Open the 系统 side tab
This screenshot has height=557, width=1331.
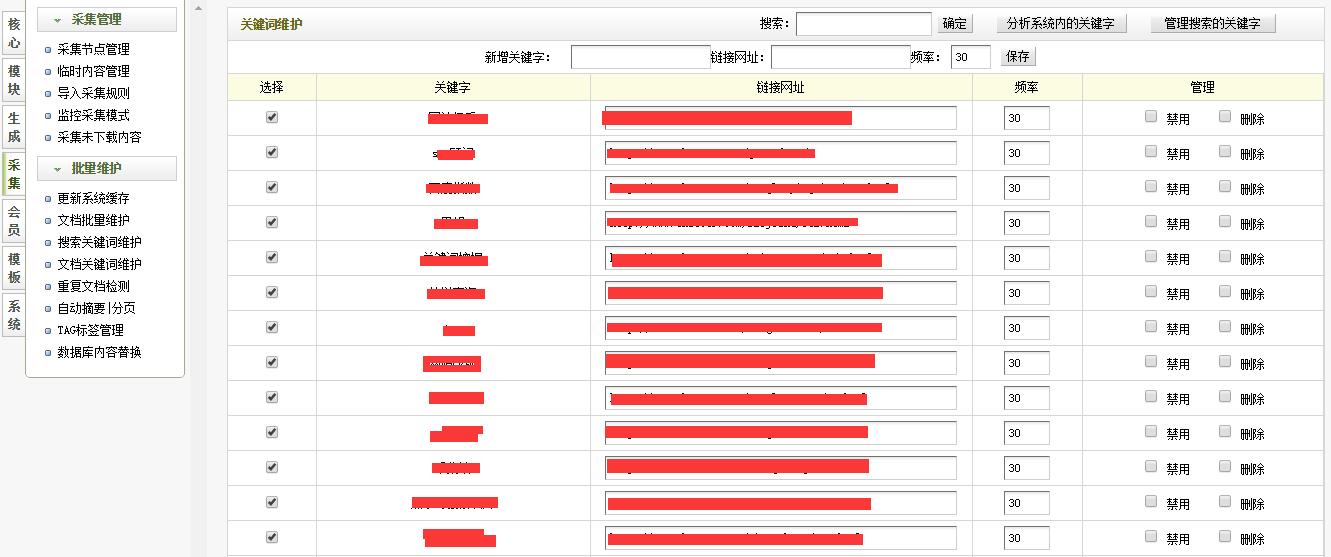14,315
